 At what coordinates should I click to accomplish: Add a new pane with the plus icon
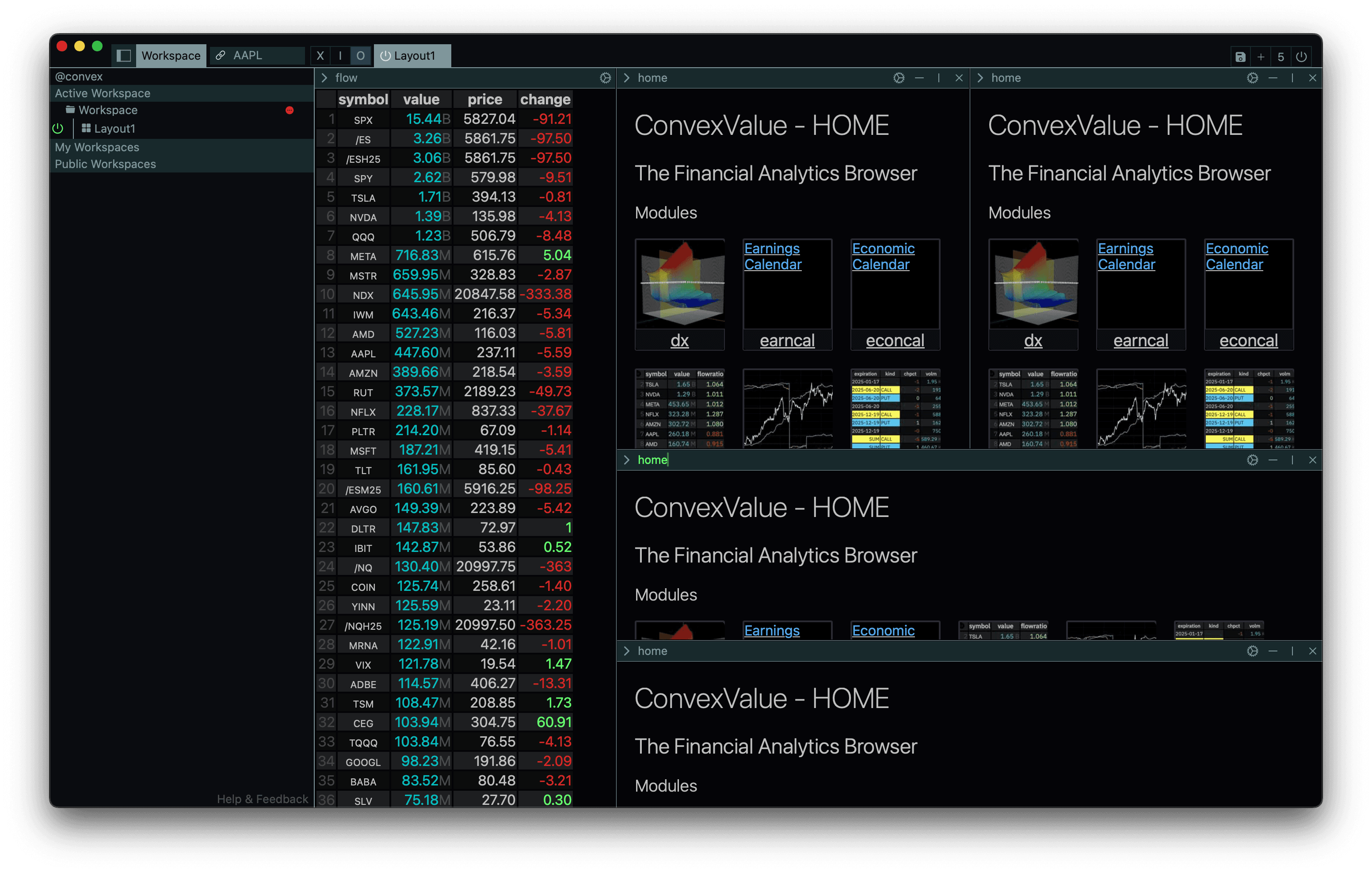click(x=1261, y=57)
